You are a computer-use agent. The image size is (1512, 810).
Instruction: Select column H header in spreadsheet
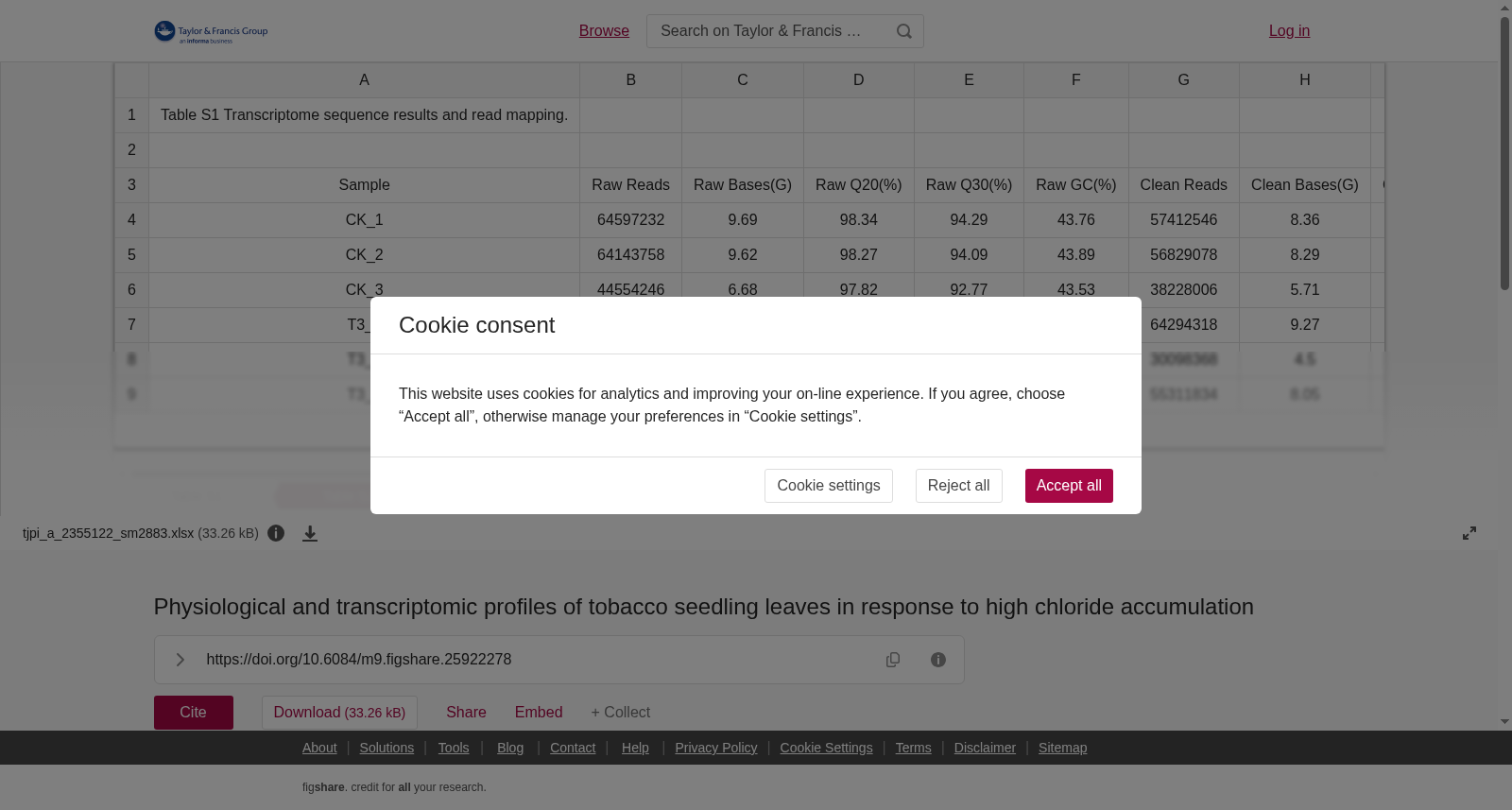pos(1304,80)
